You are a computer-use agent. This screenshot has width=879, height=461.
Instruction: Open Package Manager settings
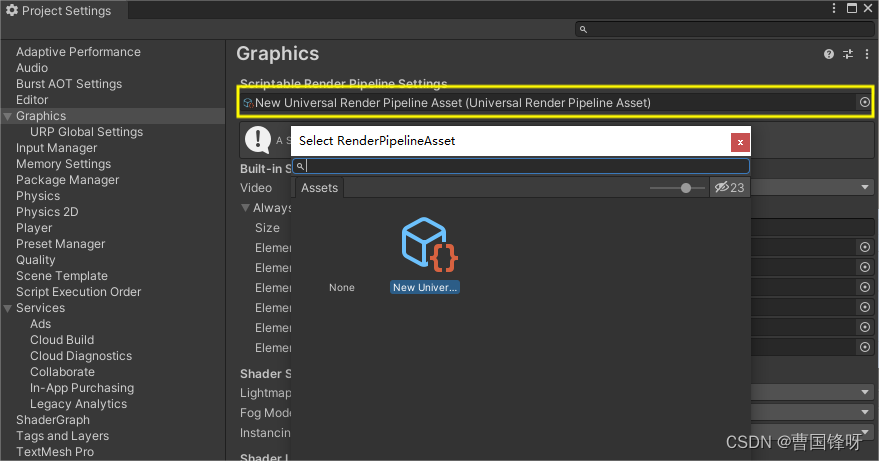pyautogui.click(x=67, y=180)
